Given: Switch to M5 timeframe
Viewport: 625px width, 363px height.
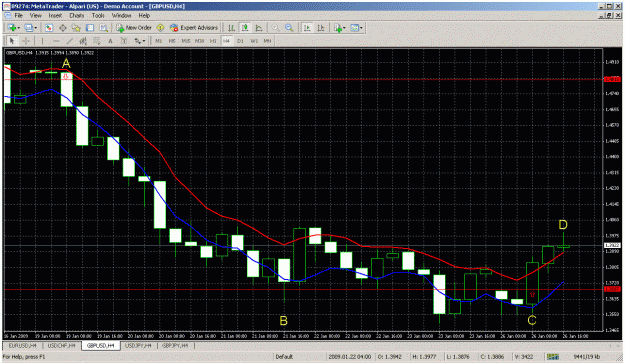Looking at the screenshot, I should pyautogui.click(x=172, y=41).
